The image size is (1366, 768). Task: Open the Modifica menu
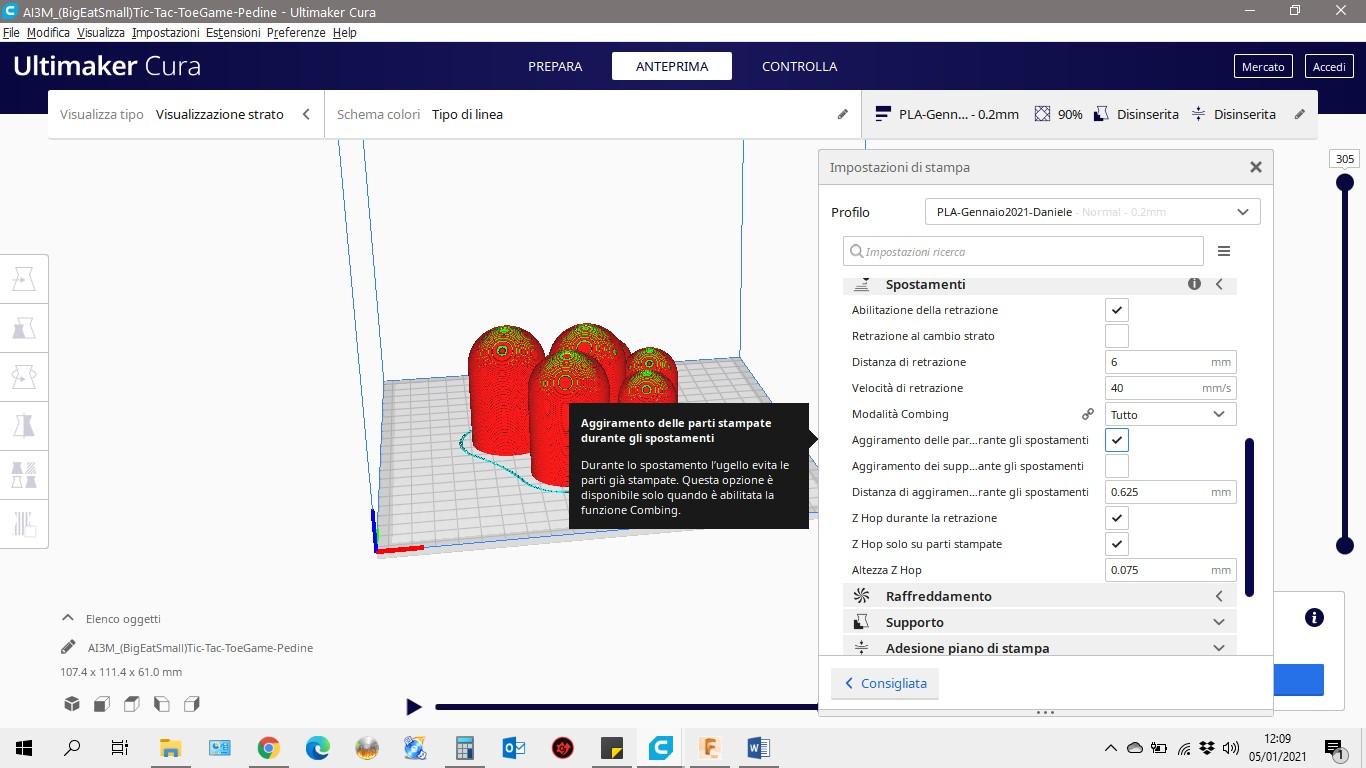point(48,32)
